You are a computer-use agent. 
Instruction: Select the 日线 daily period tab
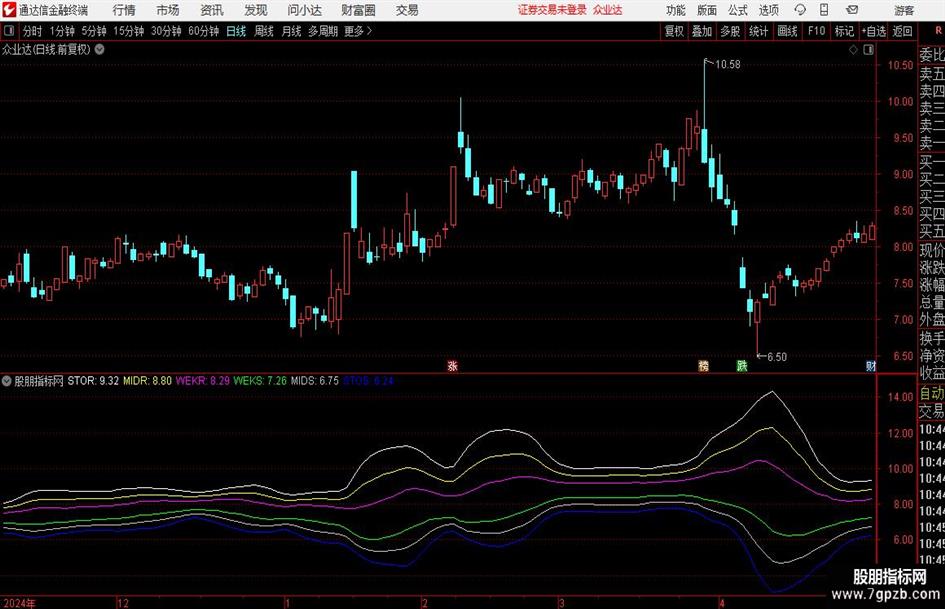[x=236, y=31]
